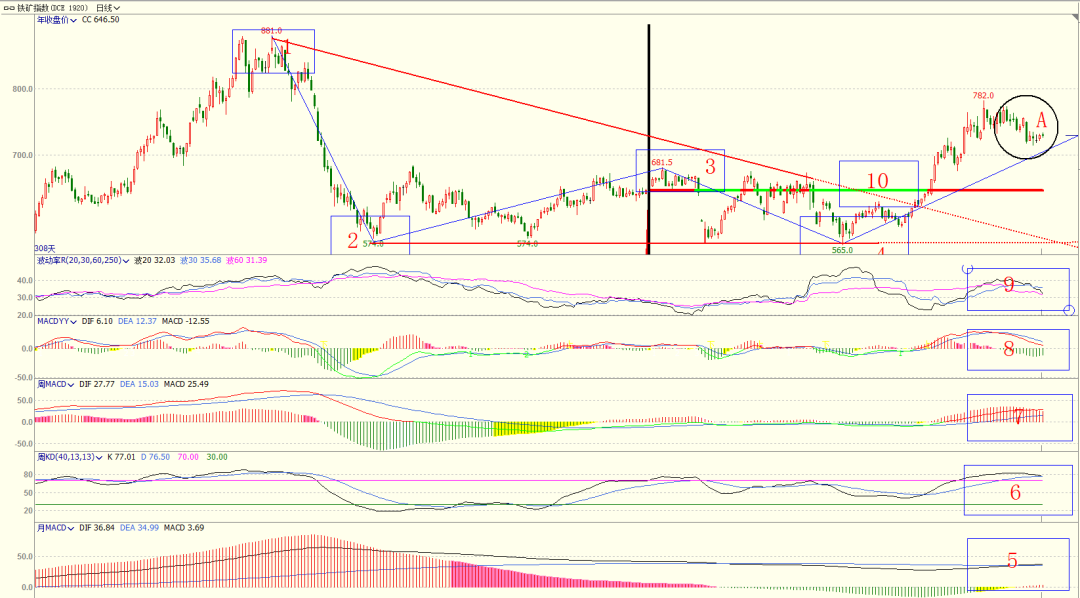
Task: Open the 周MACD indicator dropdown
Action: point(54,384)
